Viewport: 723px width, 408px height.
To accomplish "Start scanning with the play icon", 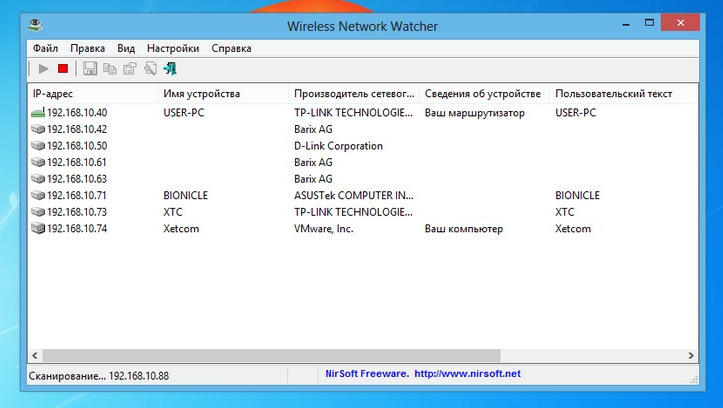I will [x=44, y=69].
